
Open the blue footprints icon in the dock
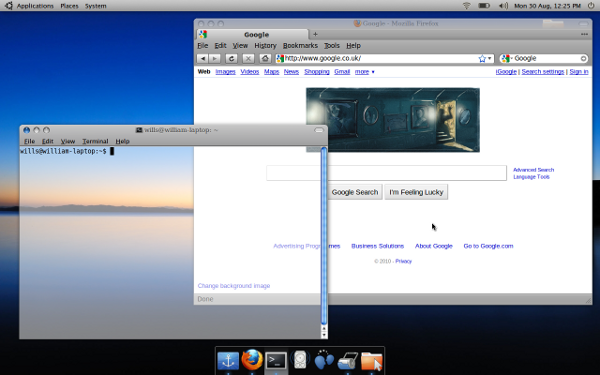324,360
